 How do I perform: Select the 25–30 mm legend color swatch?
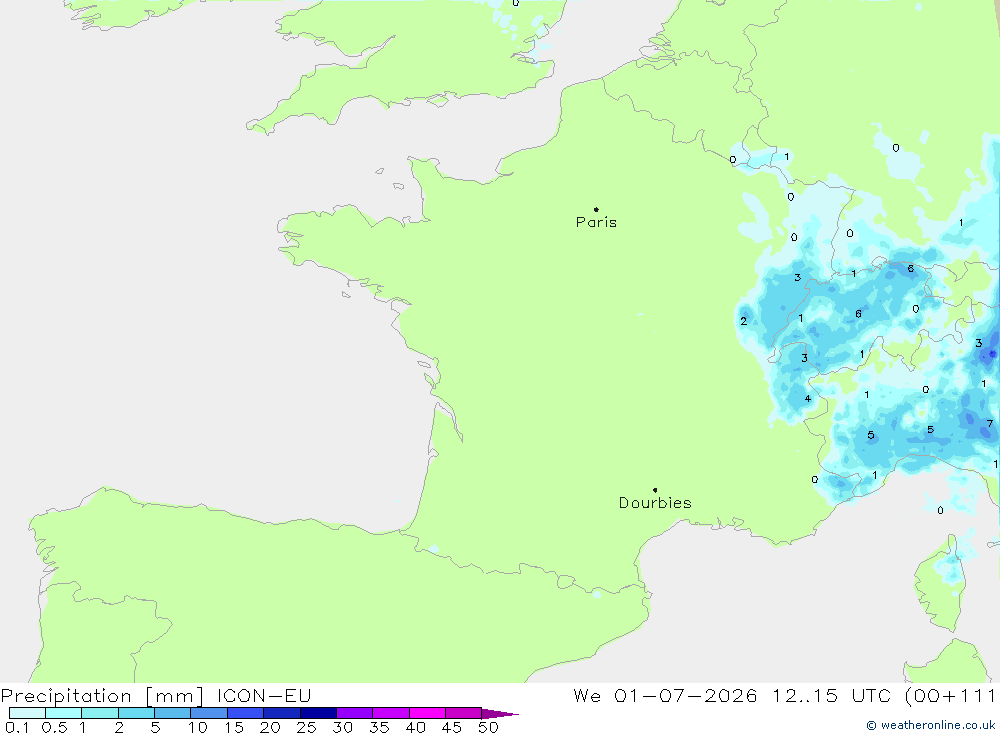point(318,713)
